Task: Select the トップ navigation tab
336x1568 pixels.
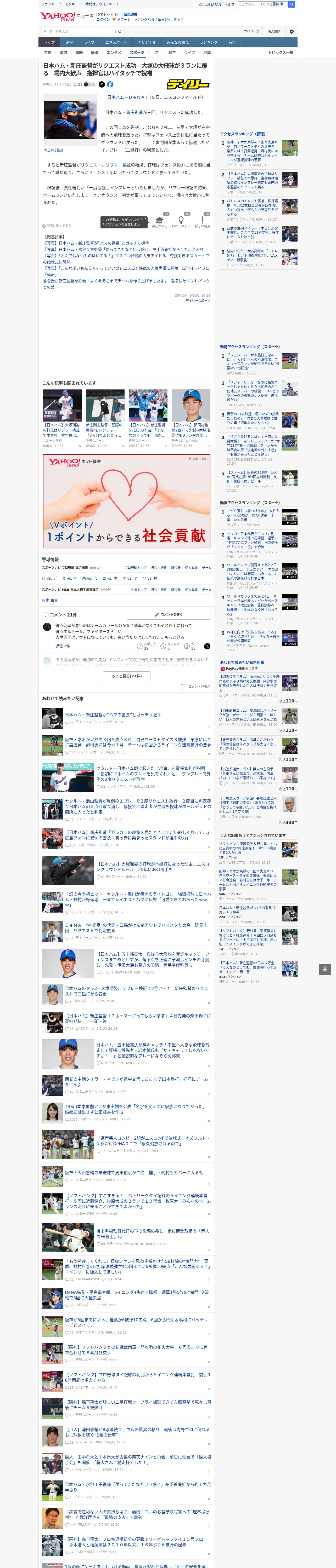Action: point(49,43)
